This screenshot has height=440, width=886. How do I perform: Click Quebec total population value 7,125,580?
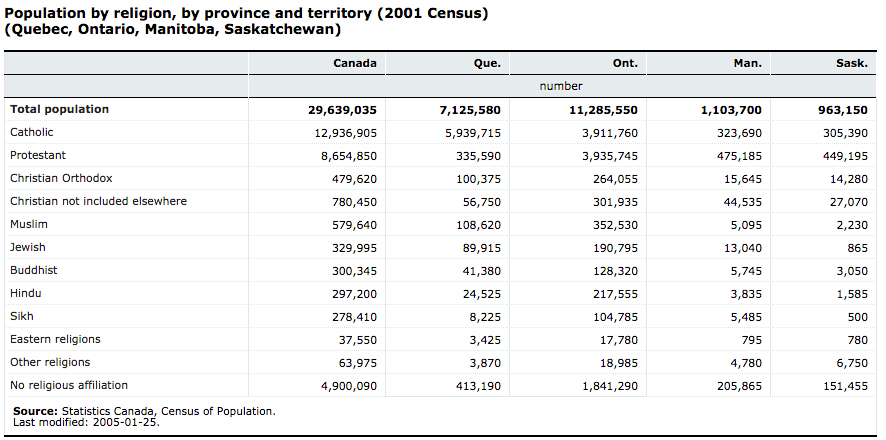[471, 110]
